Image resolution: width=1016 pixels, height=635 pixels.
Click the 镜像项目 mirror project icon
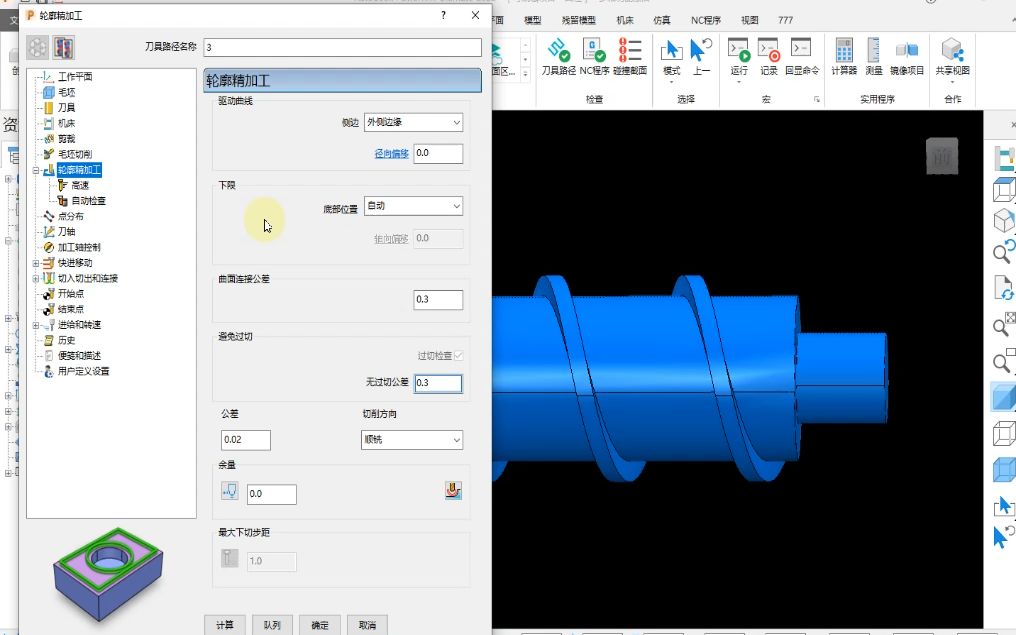(x=906, y=50)
